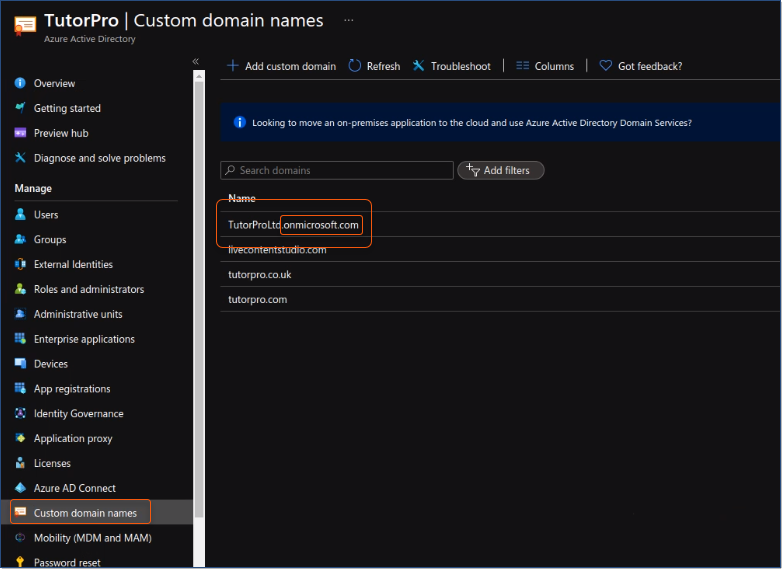This screenshot has width=784, height=571.
Task: Click the Licenses icon
Action: coord(20,464)
